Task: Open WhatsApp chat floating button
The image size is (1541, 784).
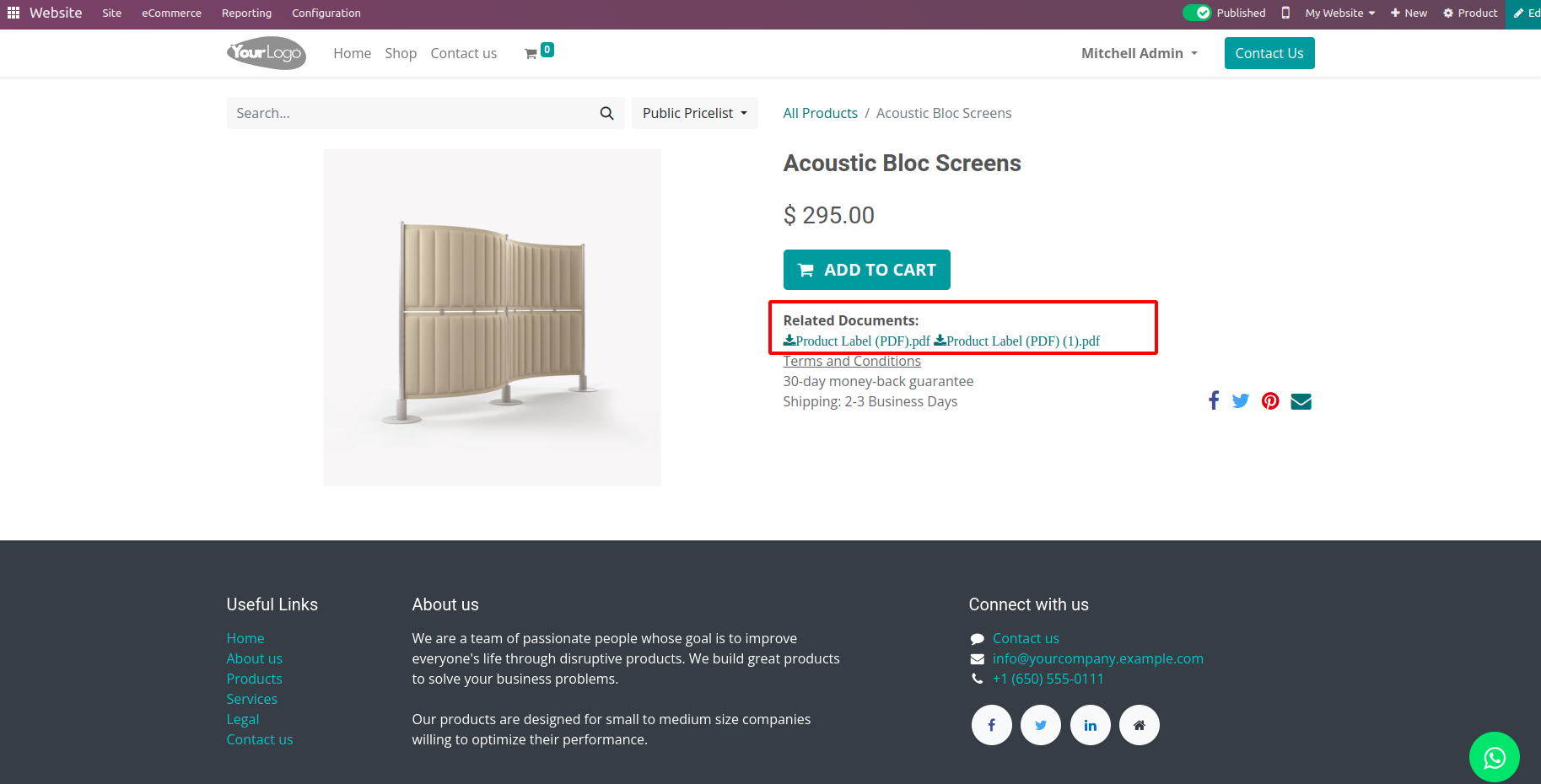Action: (x=1494, y=757)
